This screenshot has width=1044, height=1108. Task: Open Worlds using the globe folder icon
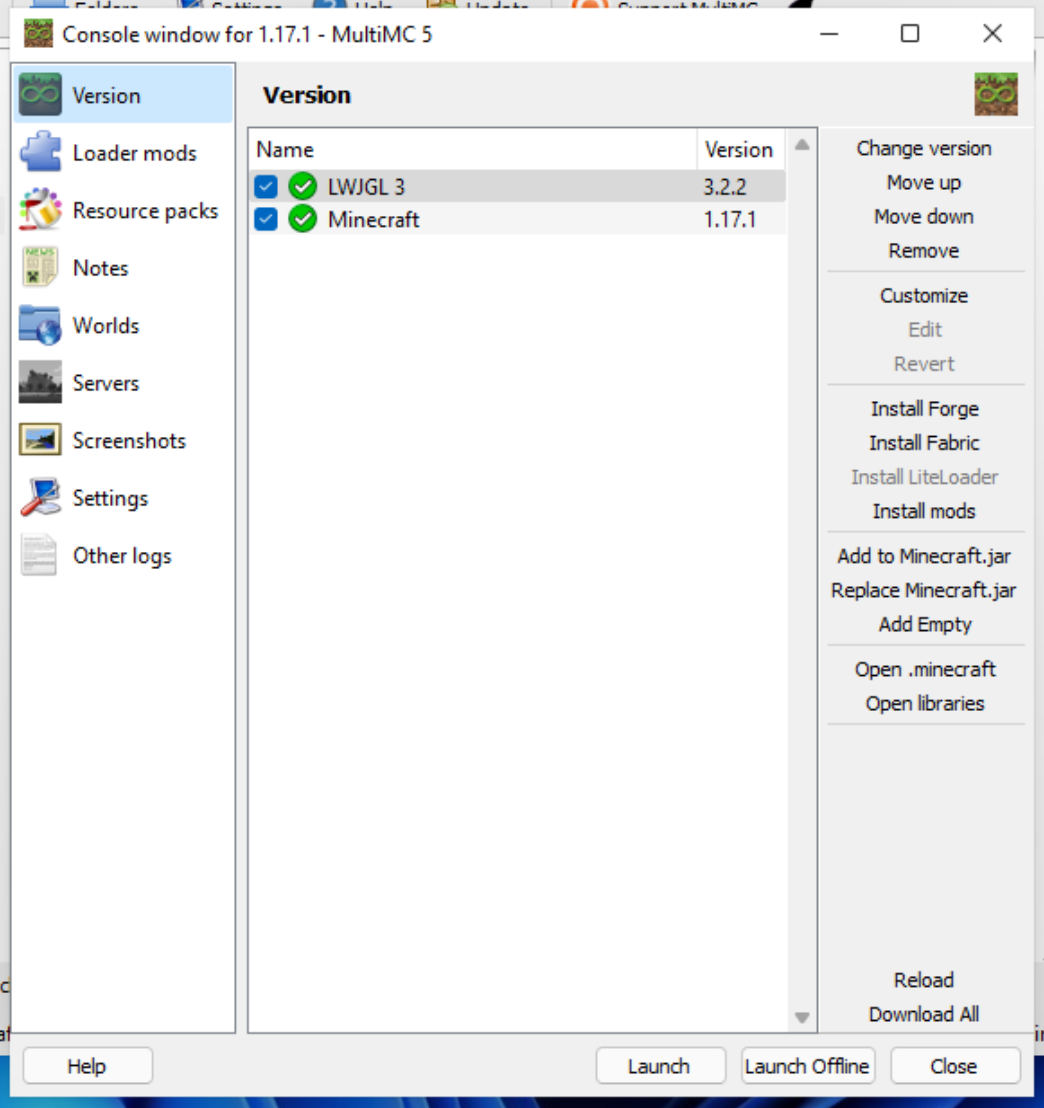pyautogui.click(x=40, y=326)
